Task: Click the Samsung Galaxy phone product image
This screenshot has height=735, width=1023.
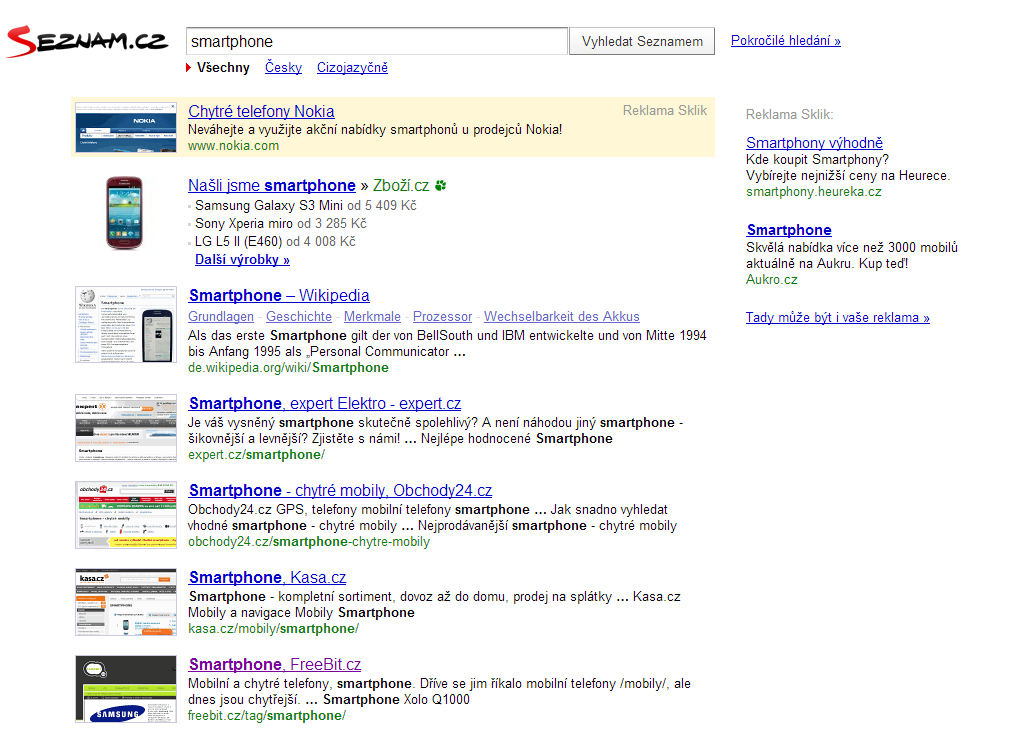Action: point(125,213)
